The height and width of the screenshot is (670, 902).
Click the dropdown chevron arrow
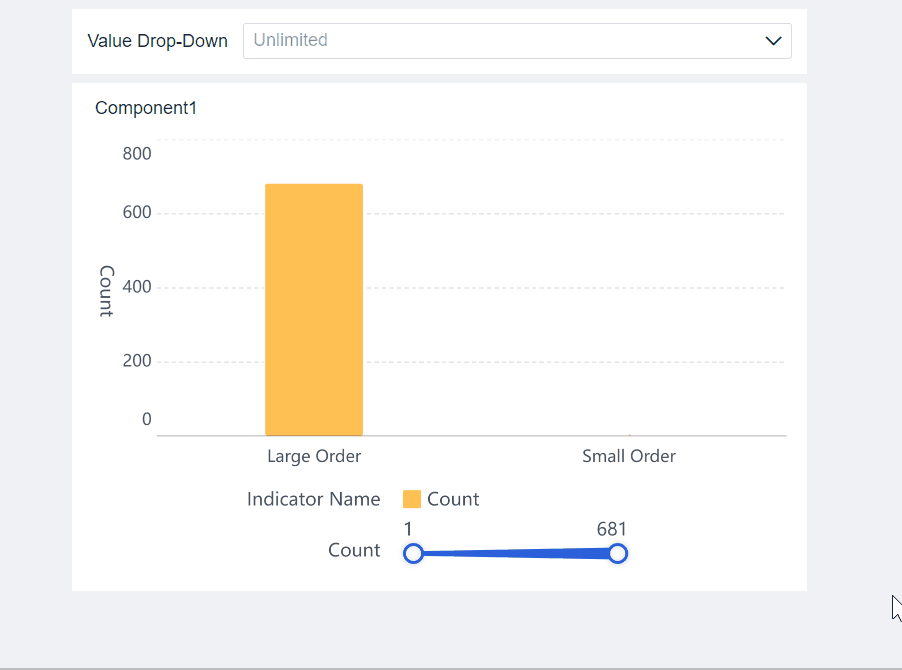click(773, 41)
